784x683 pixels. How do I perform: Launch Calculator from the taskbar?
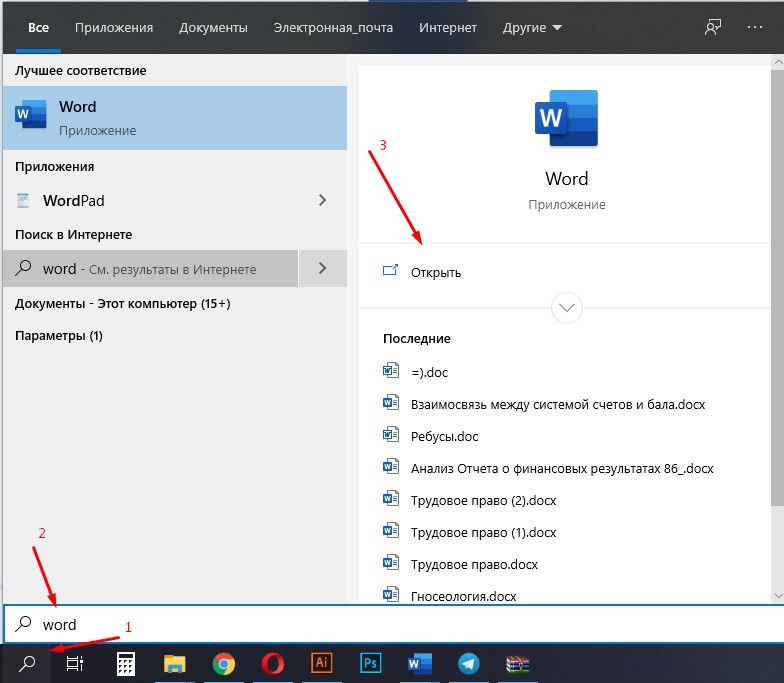click(126, 663)
